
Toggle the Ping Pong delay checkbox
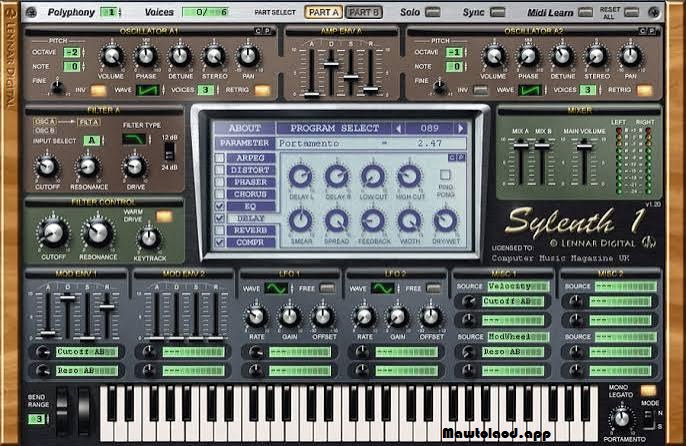point(445,175)
